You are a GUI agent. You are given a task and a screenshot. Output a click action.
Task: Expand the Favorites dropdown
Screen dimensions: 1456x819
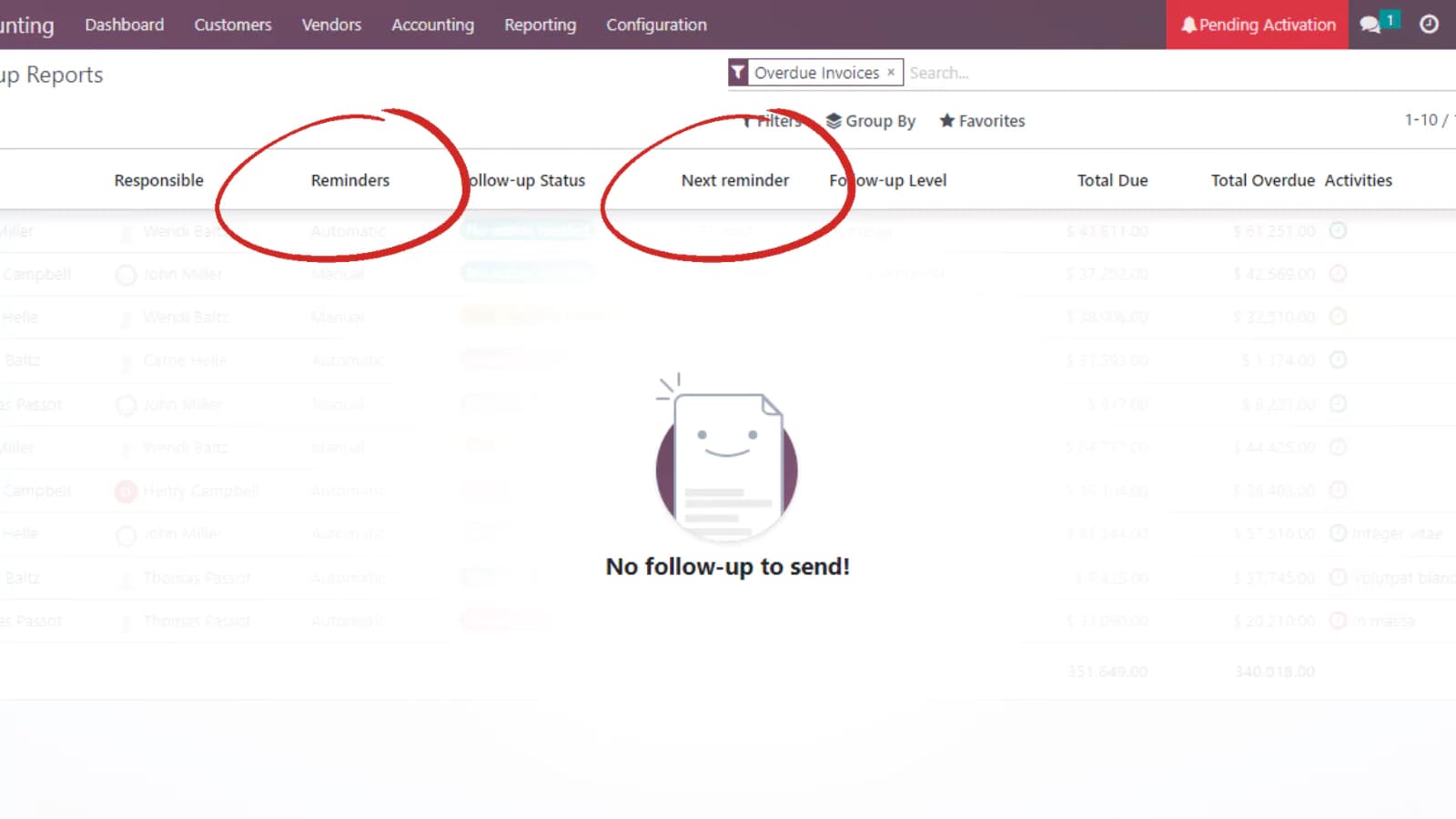pyautogui.click(x=982, y=121)
